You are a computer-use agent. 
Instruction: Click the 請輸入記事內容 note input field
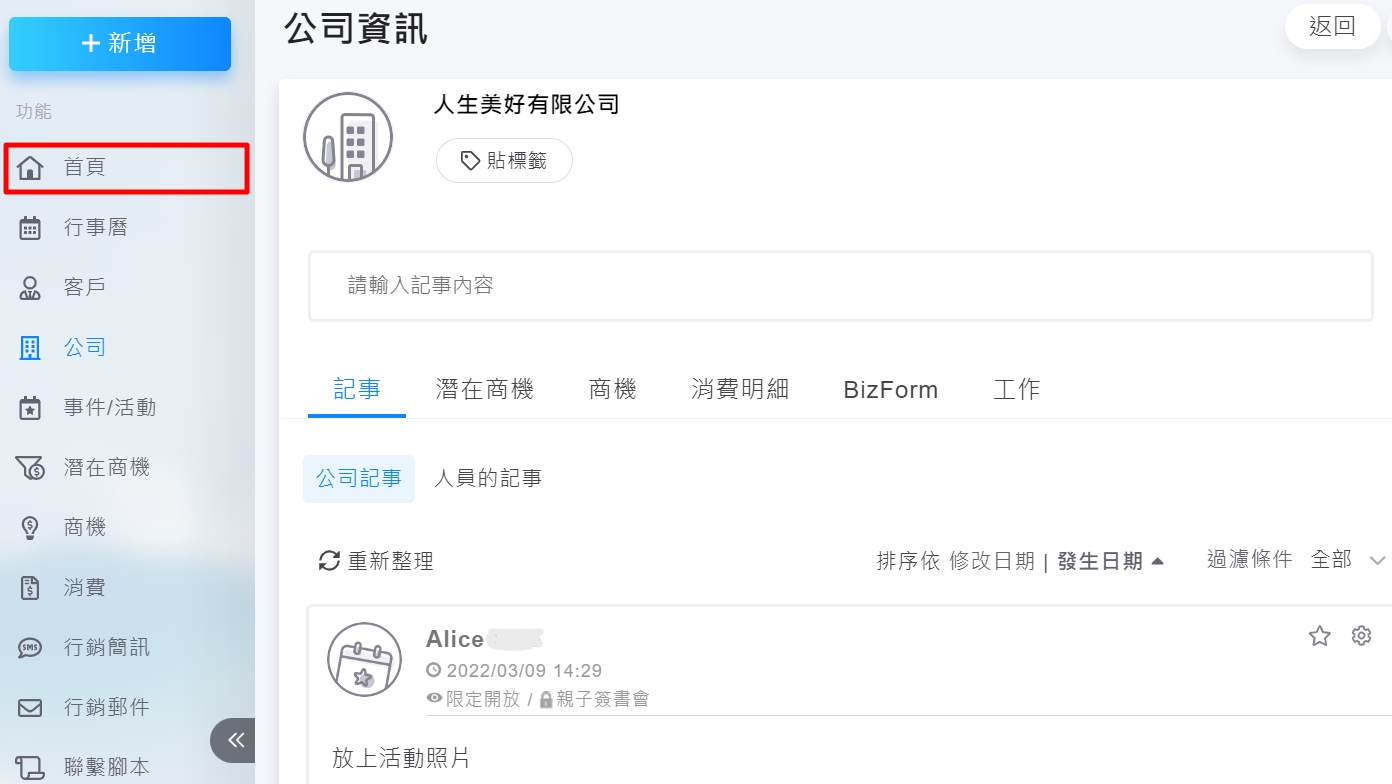tap(840, 286)
